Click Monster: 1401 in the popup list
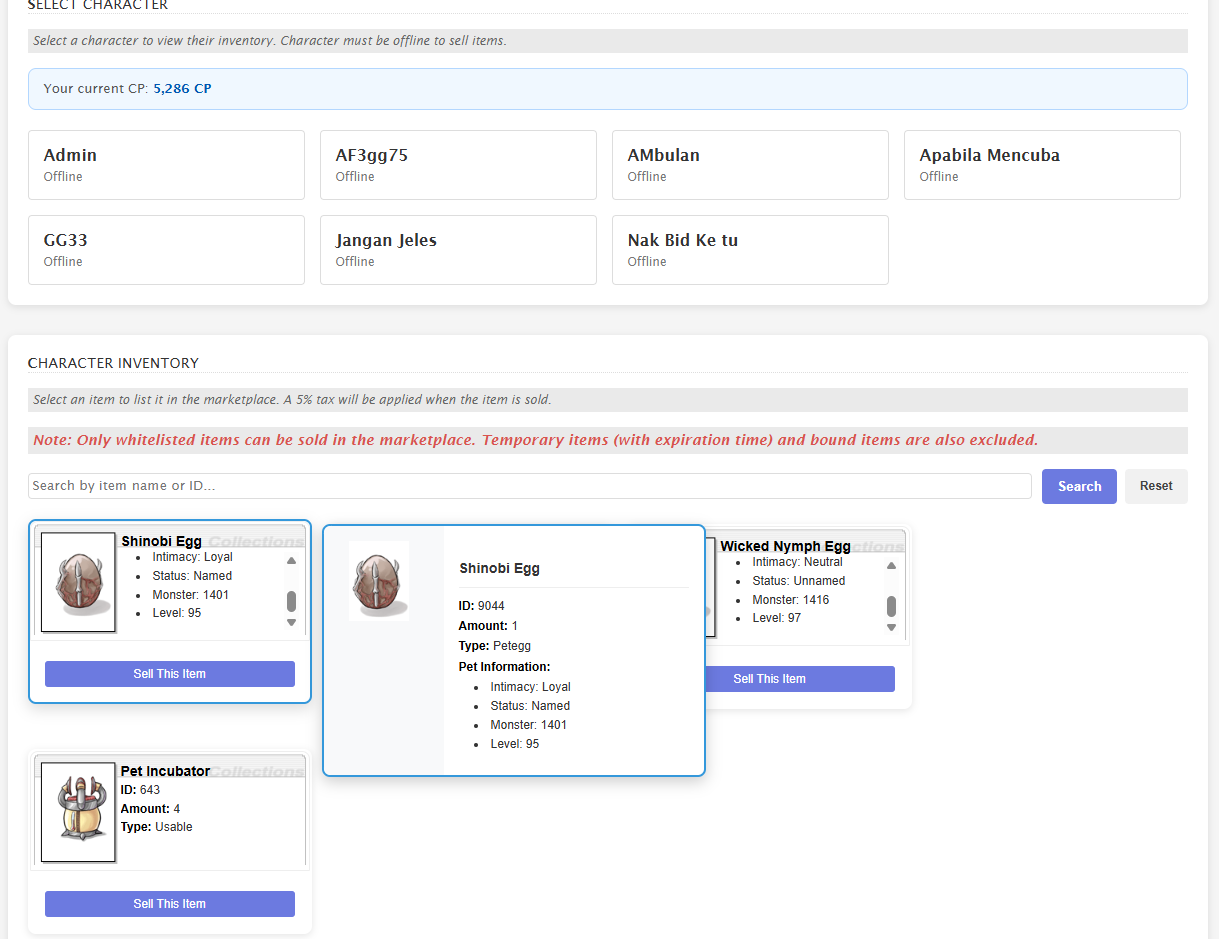Screen dimensions: 1219x939 point(528,725)
